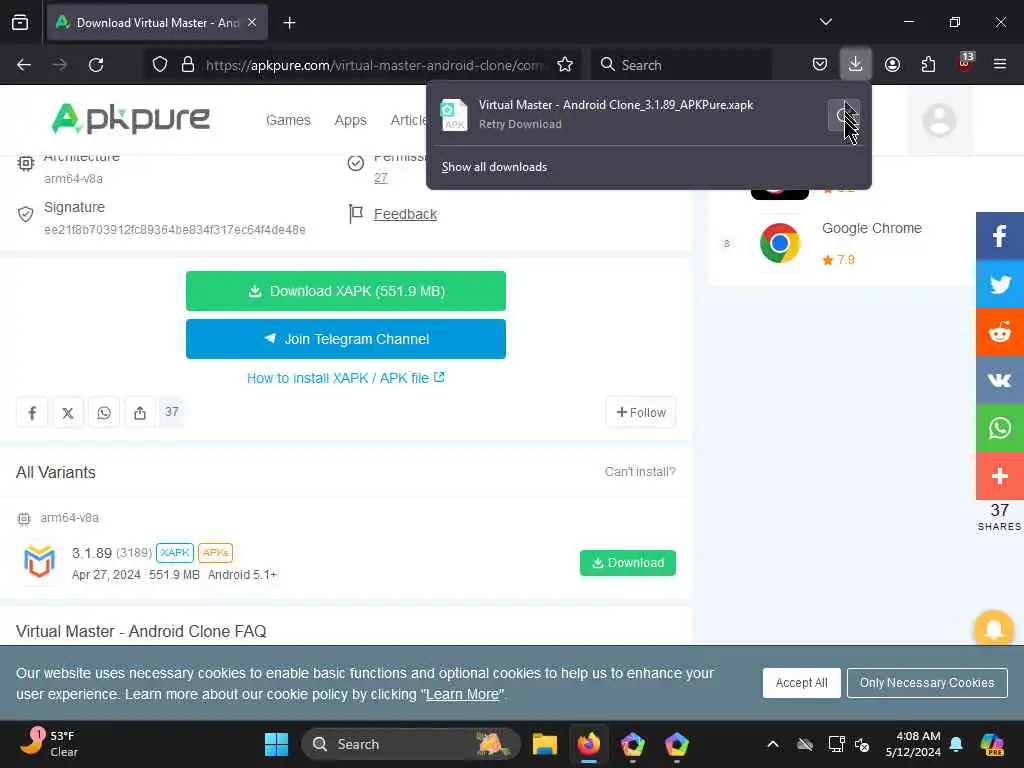Screen dimensions: 1024x768
Task: Open Virtual Master variant app icon
Action: pos(39,562)
